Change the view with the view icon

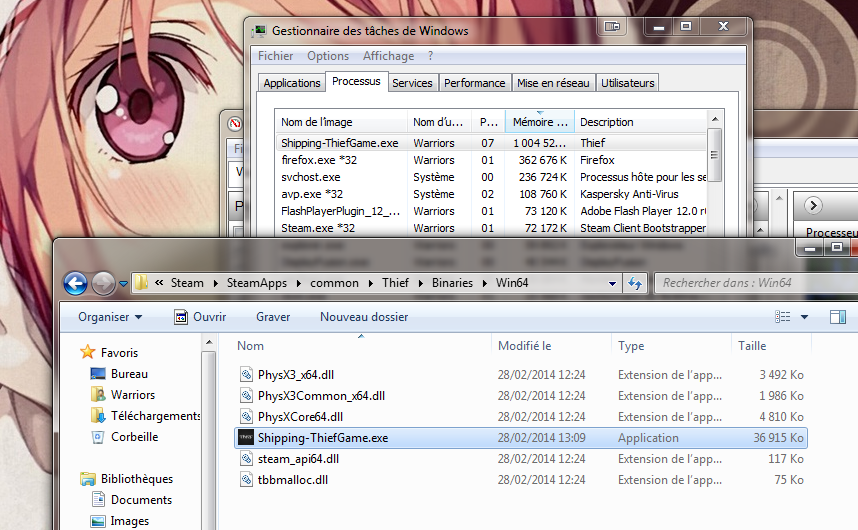pos(782,317)
